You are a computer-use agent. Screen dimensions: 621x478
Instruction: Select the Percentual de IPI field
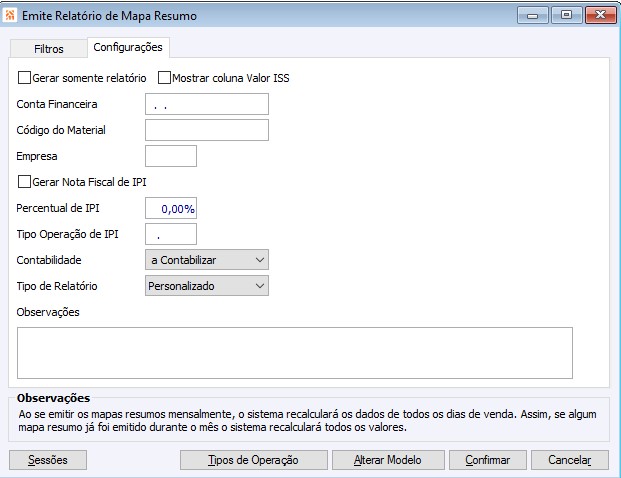click(x=171, y=208)
